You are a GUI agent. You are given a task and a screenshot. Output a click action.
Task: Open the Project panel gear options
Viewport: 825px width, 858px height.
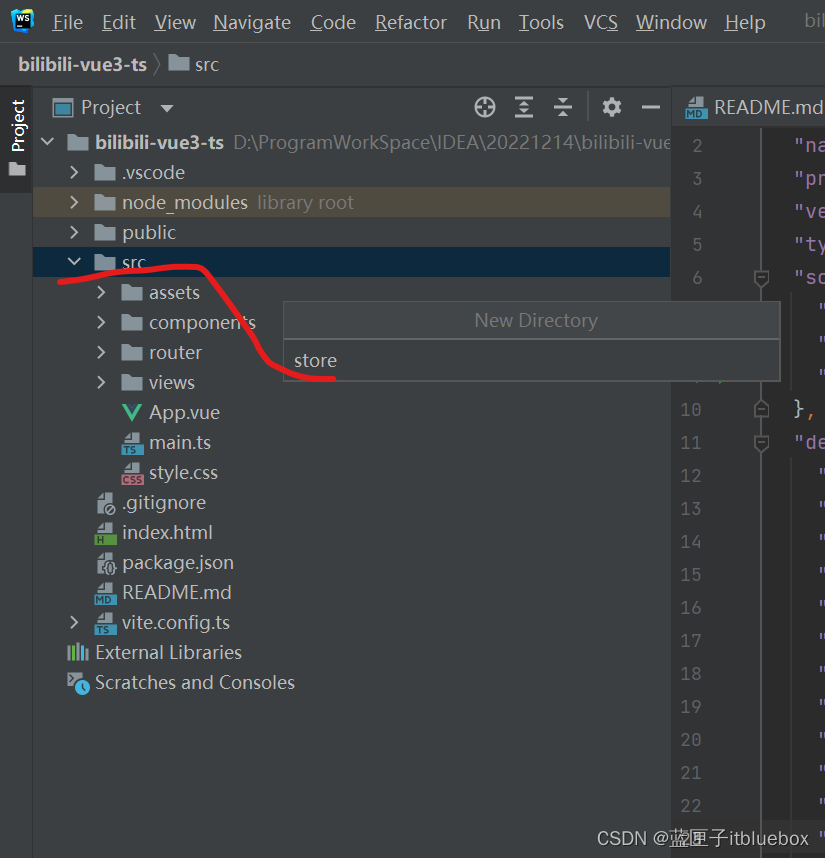pos(612,107)
